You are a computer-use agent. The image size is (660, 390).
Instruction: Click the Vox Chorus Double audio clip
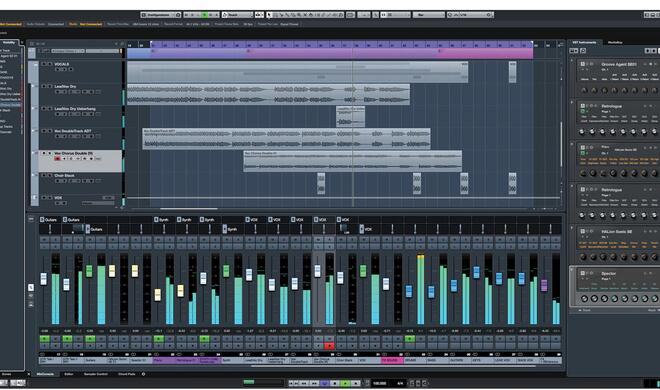352,161
